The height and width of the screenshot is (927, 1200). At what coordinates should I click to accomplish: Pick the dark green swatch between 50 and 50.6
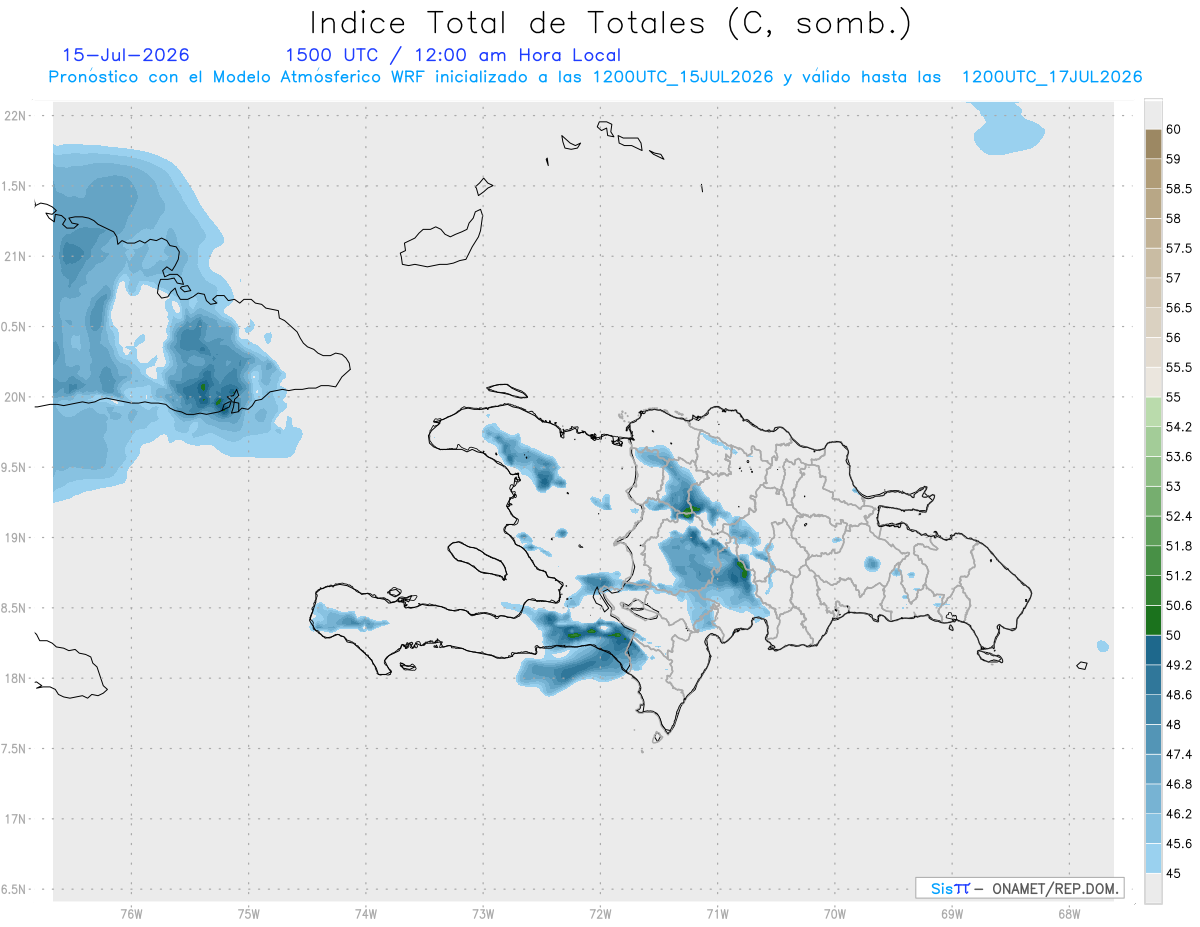click(x=1153, y=621)
